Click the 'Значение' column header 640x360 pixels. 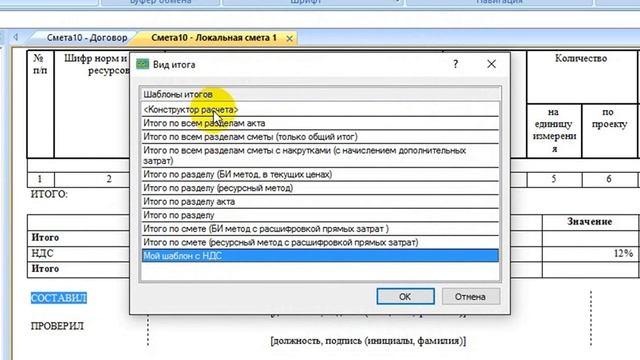pos(589,222)
